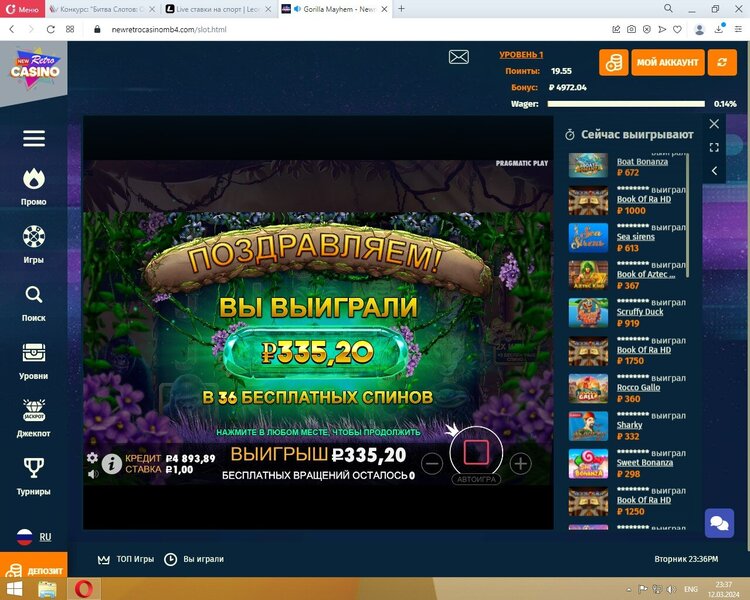750x600 pixels.
Task: Open browser downloads icon
Action: pyautogui.click(x=719, y=29)
